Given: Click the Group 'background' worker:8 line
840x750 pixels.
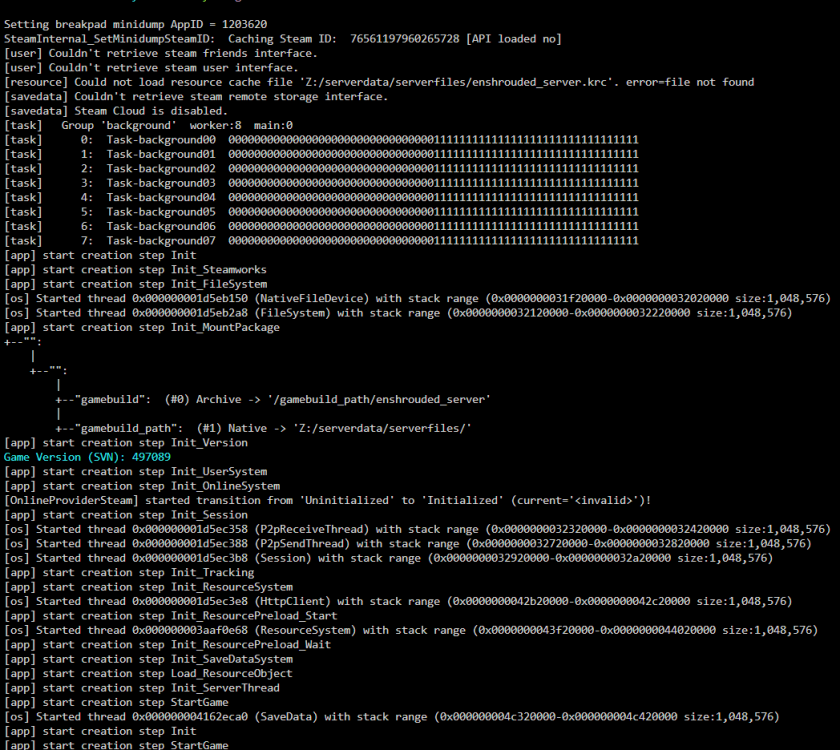Looking at the screenshot, I should coord(148,125).
